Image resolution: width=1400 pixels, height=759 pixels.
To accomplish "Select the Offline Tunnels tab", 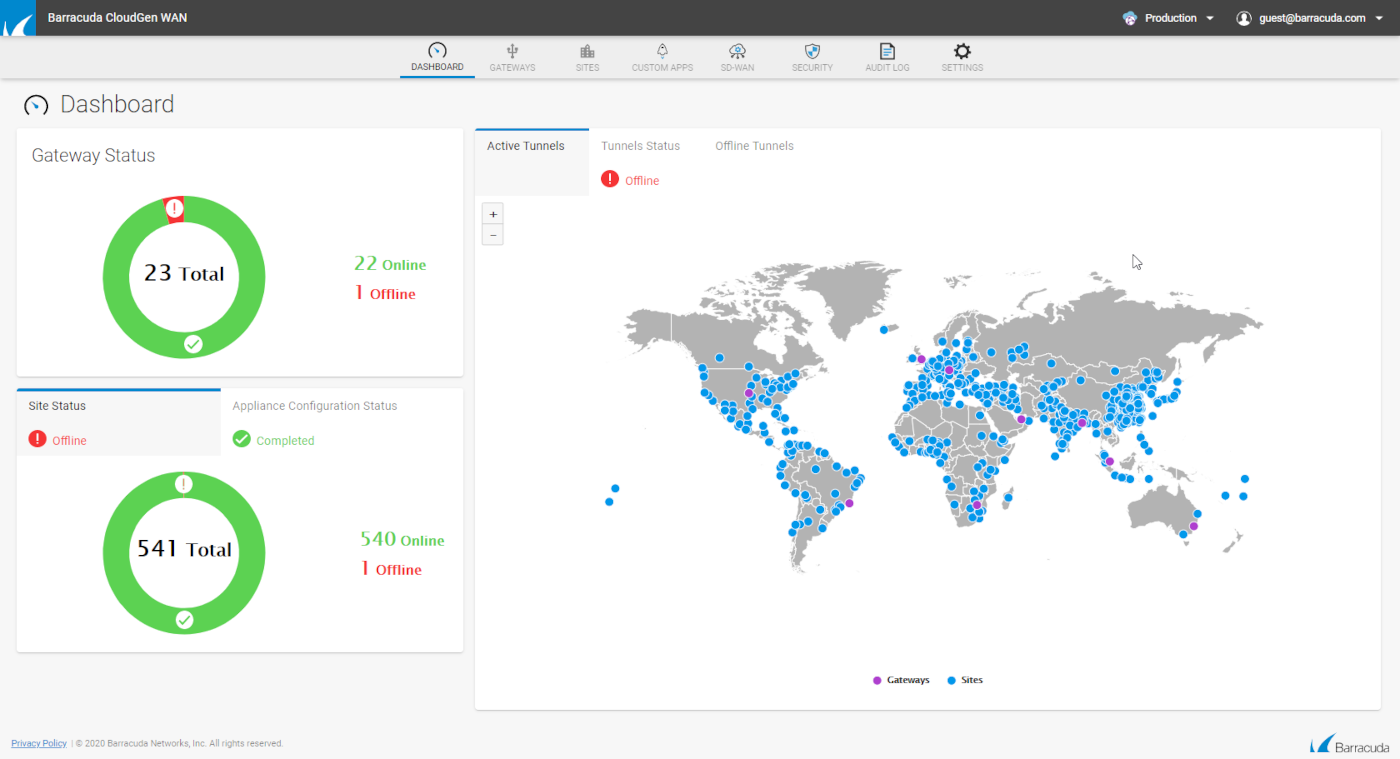I will pos(753,145).
